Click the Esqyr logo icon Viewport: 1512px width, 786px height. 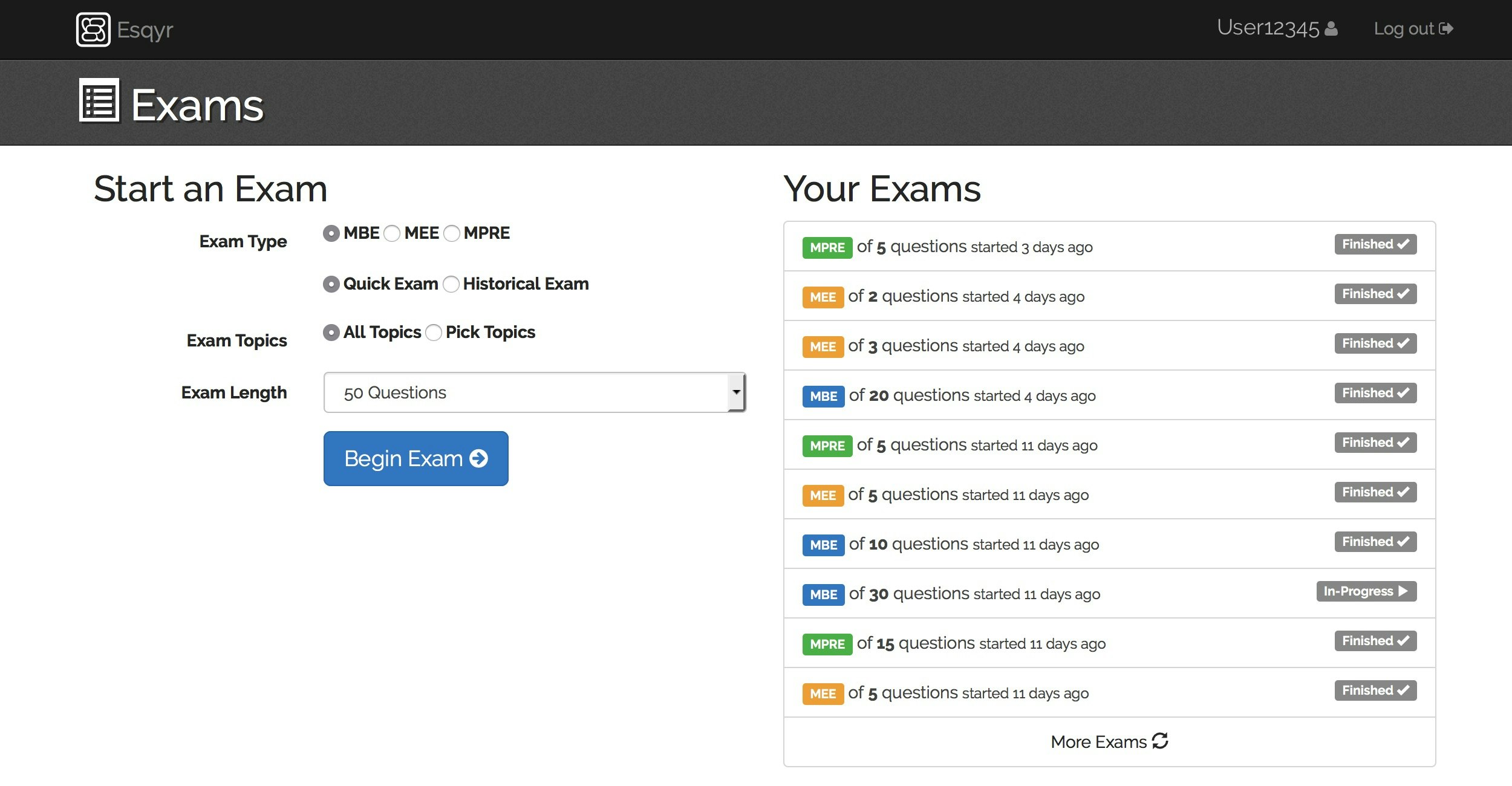93,30
